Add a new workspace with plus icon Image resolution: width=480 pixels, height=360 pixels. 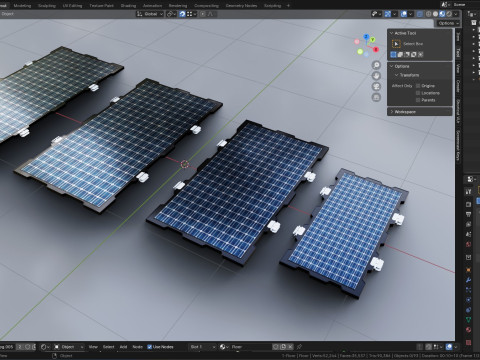(288, 5)
